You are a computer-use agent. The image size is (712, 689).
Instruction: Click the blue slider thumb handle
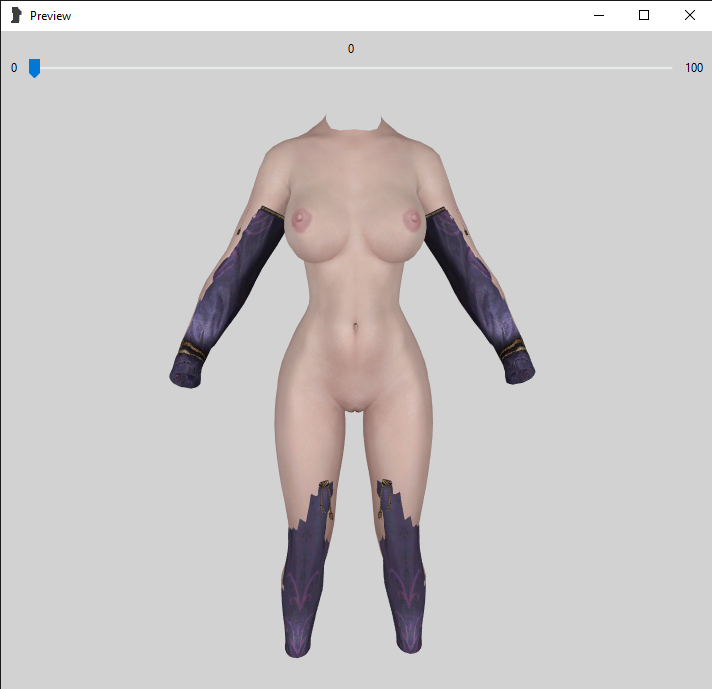coord(34,68)
